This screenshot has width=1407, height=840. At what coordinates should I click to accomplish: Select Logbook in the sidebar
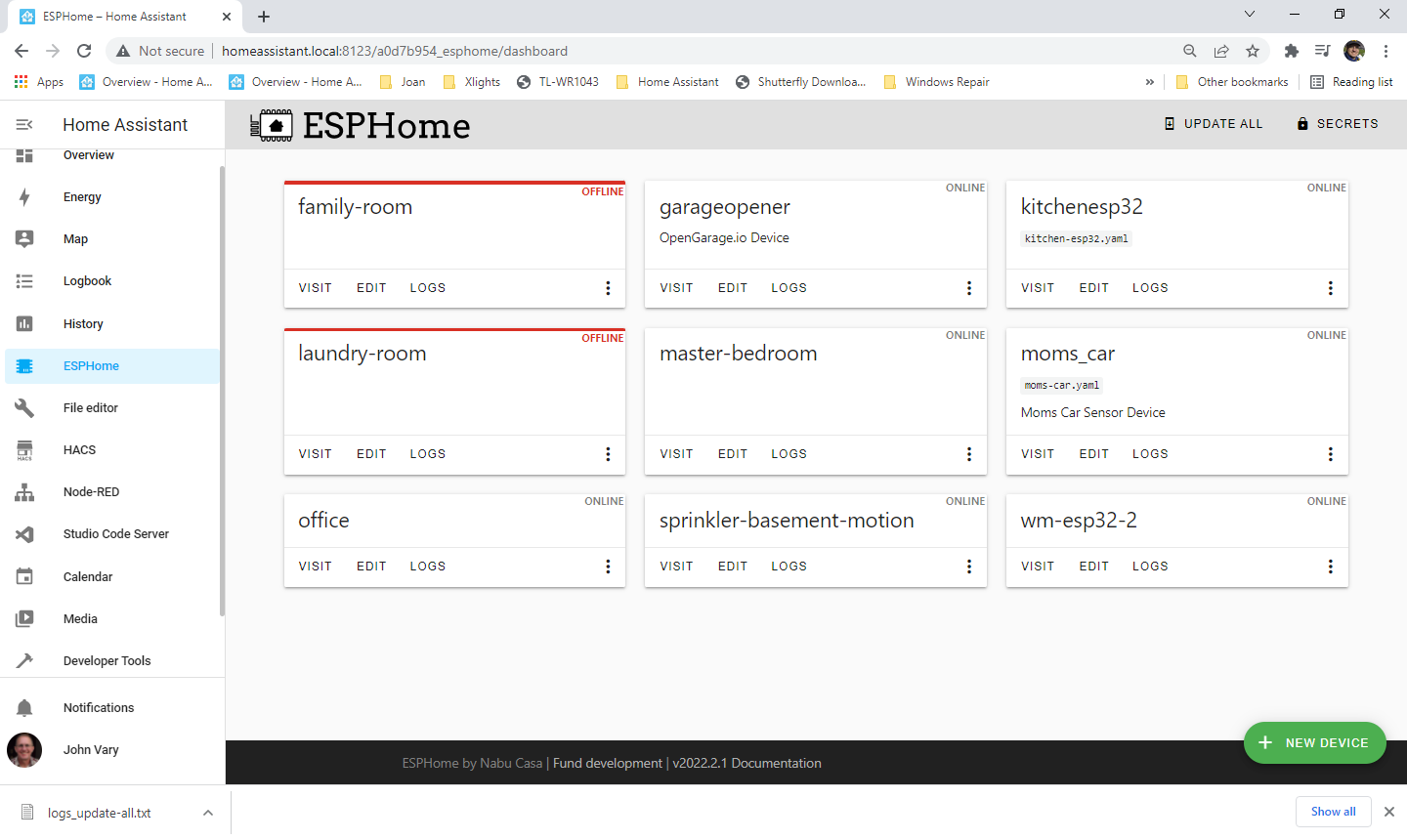[24, 280]
